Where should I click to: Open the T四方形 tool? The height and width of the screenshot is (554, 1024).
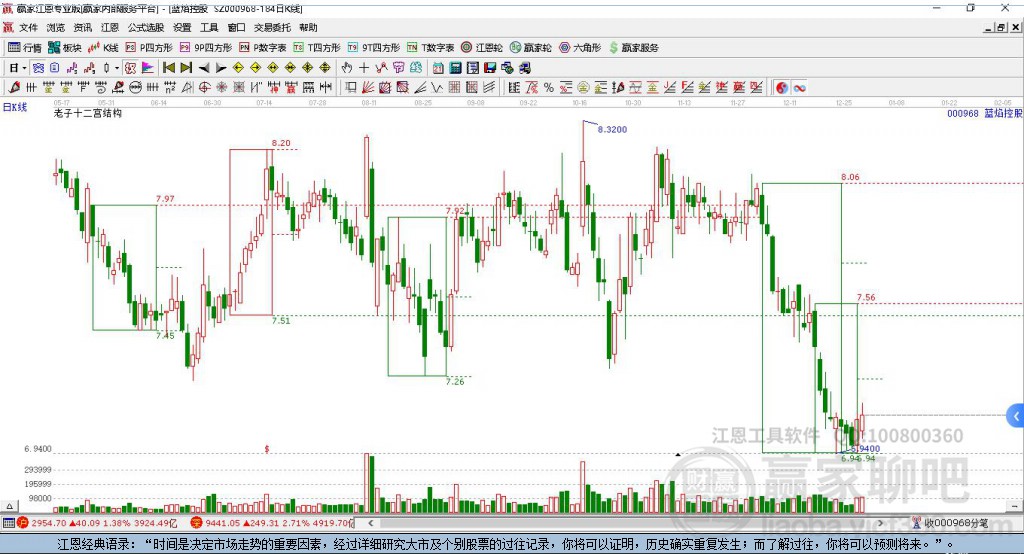(x=317, y=48)
